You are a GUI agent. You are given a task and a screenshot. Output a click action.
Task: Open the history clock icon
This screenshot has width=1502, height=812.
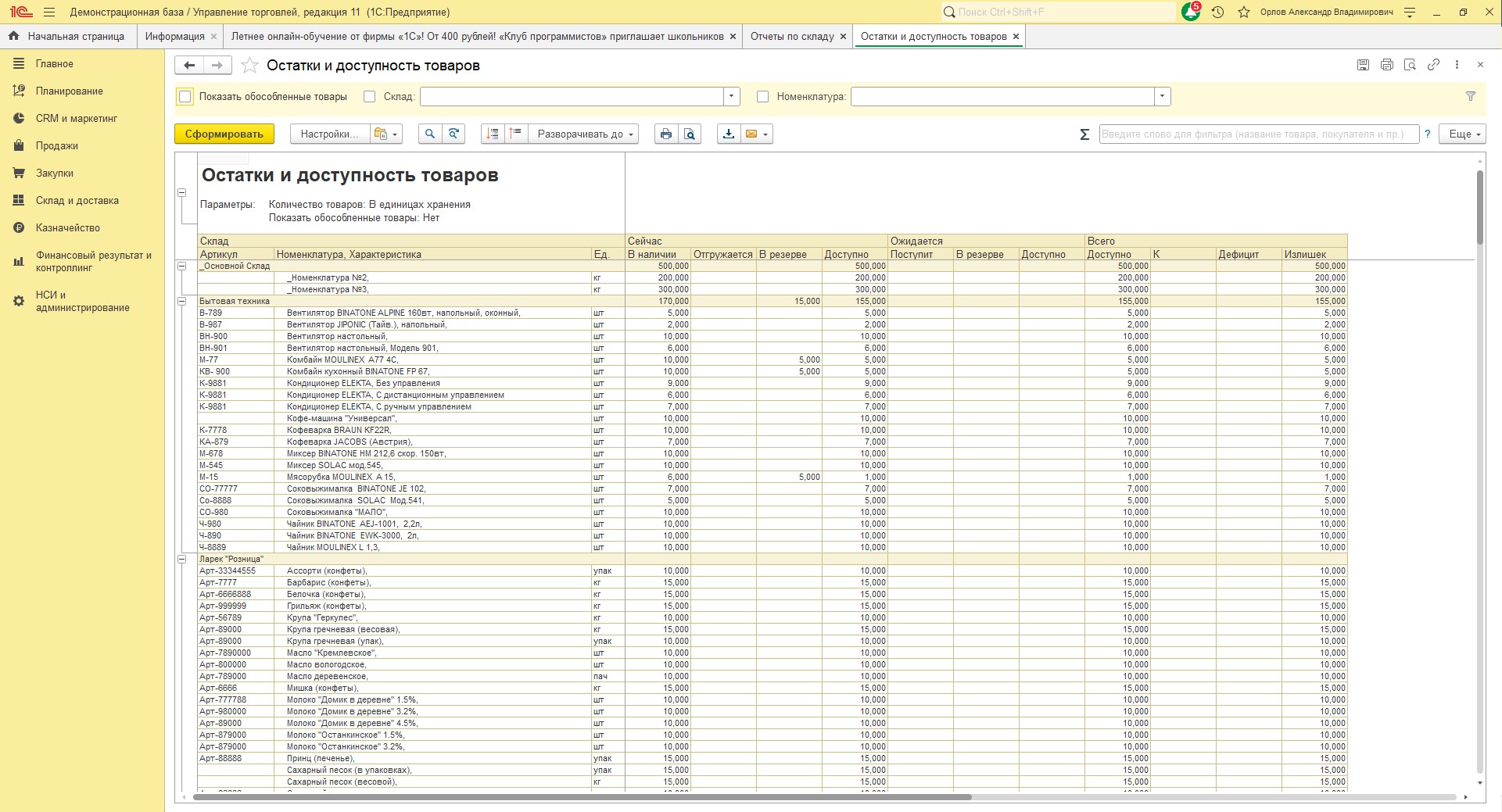tap(1217, 12)
